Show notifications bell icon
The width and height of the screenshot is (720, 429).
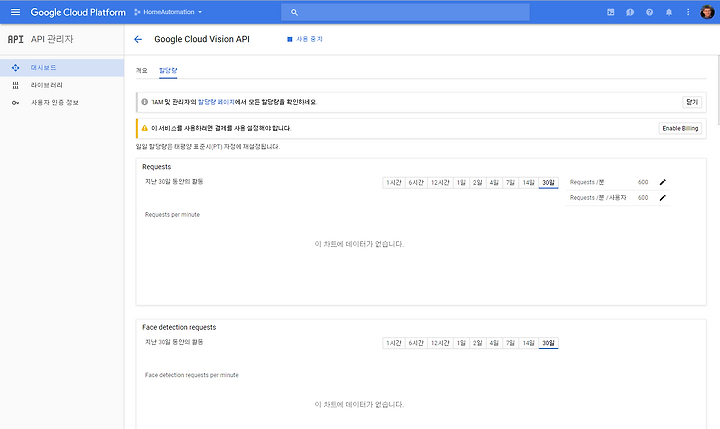coord(669,12)
